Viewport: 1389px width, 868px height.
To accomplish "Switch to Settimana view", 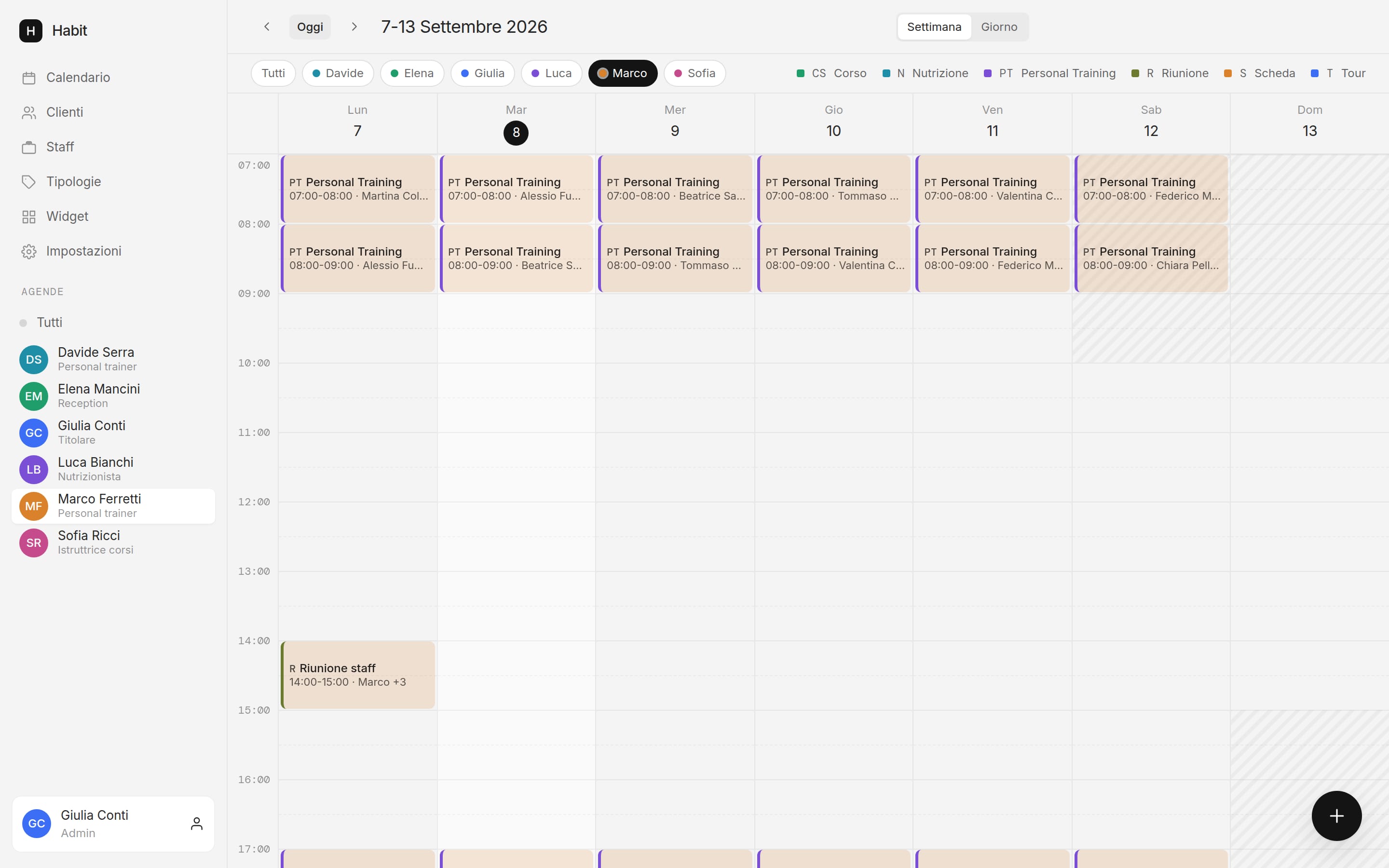I will point(934,27).
